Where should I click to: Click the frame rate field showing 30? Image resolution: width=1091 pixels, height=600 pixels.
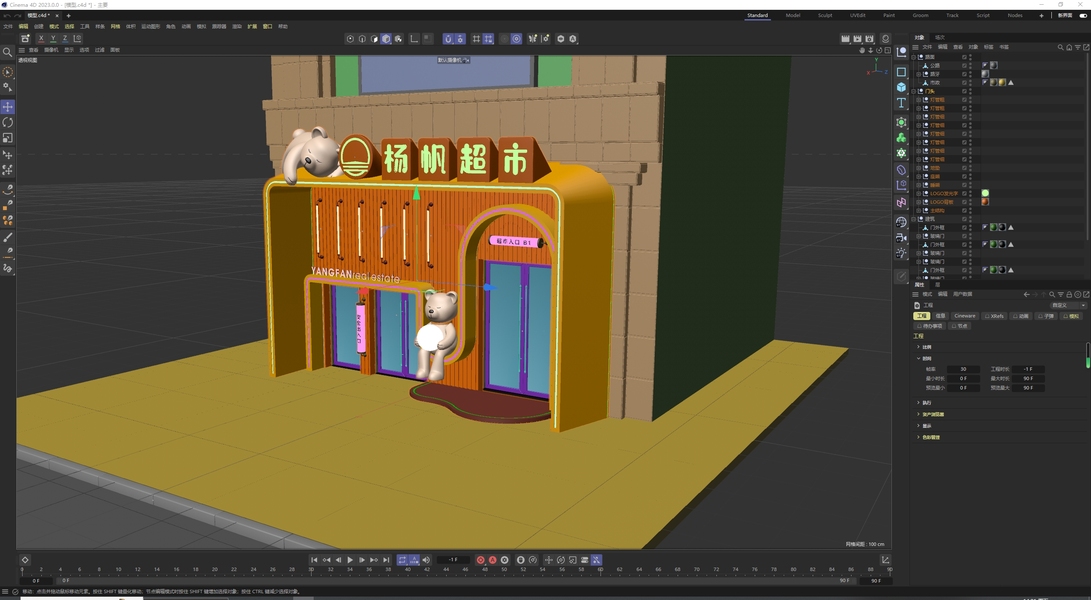point(964,369)
